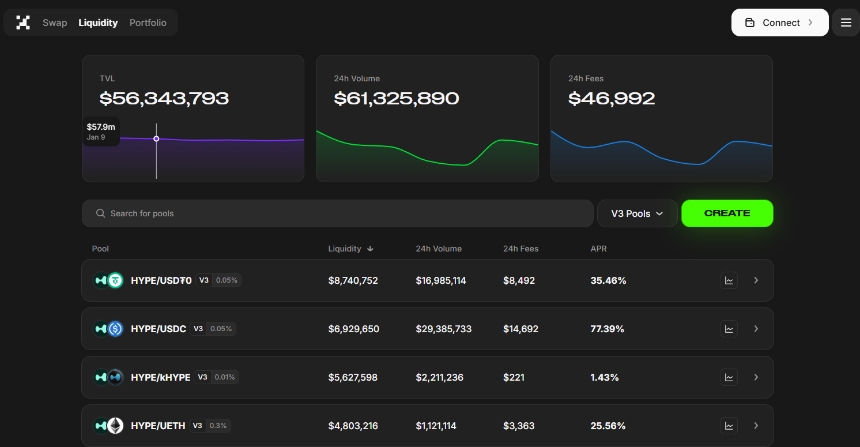Viewport: 860px width, 447px height.
Task: Click the app logo in the top-left corner
Action: tap(23, 23)
